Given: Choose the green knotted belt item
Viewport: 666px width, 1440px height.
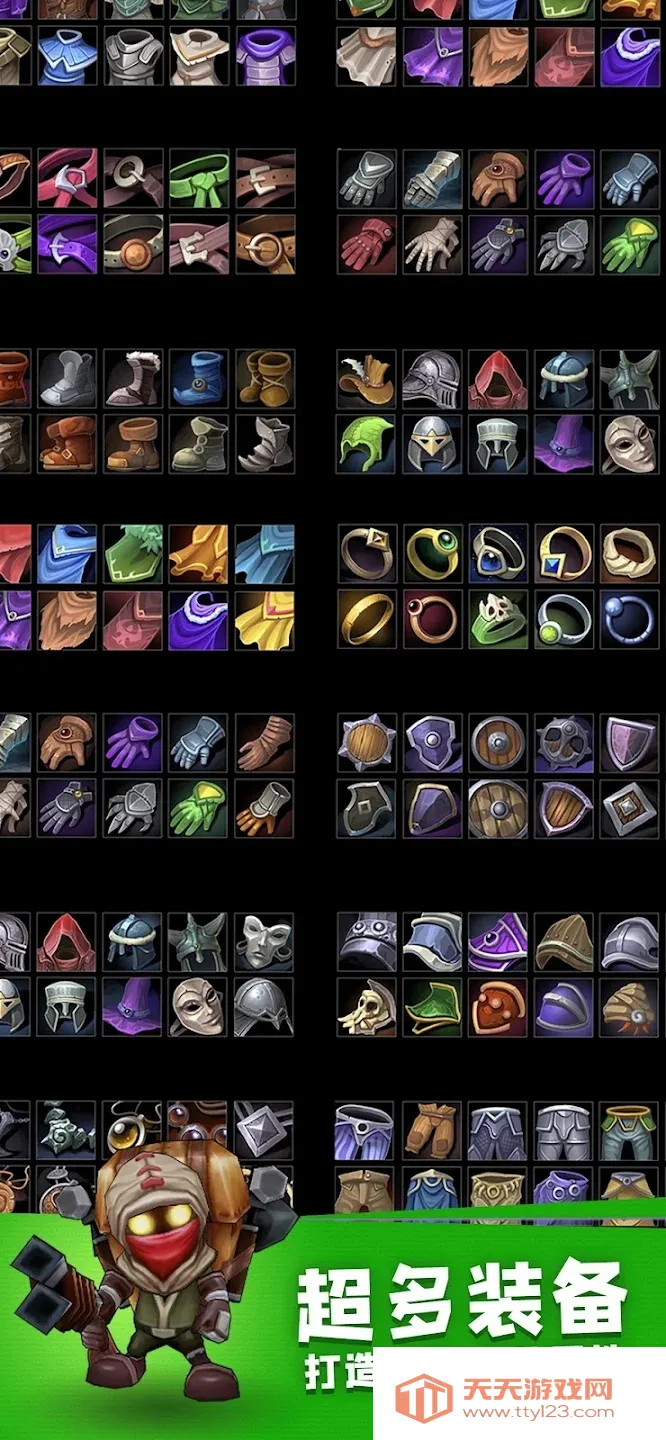Looking at the screenshot, I should point(198,178).
